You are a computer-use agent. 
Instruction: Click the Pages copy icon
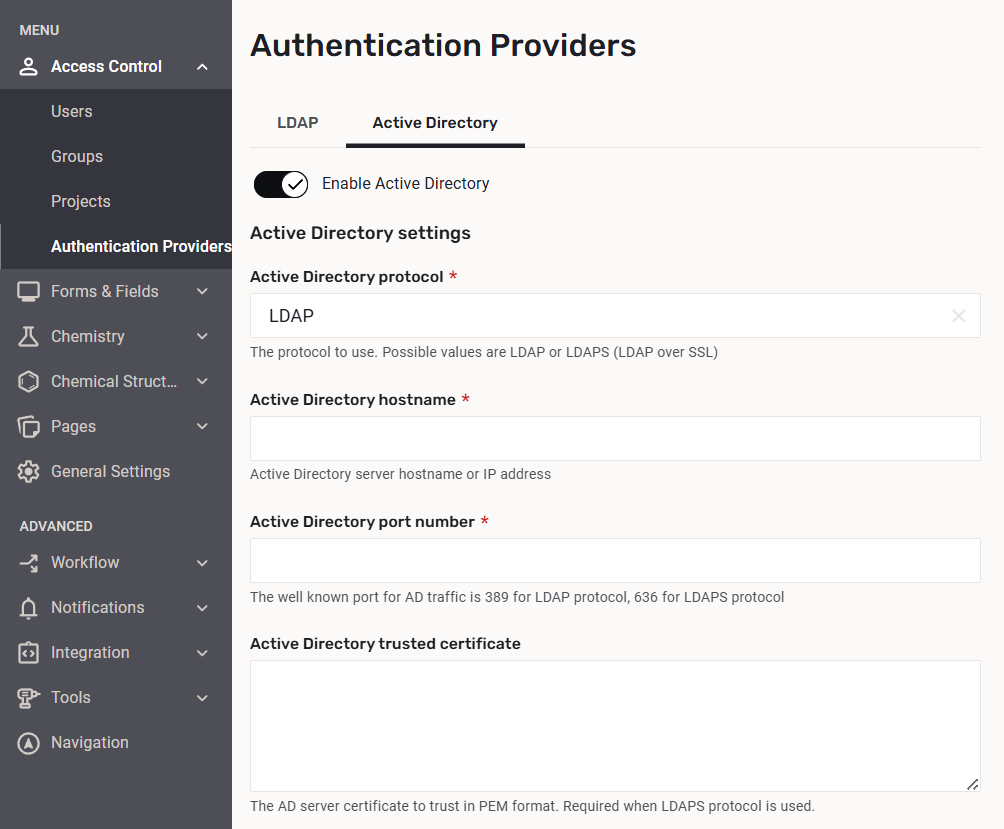pos(29,427)
